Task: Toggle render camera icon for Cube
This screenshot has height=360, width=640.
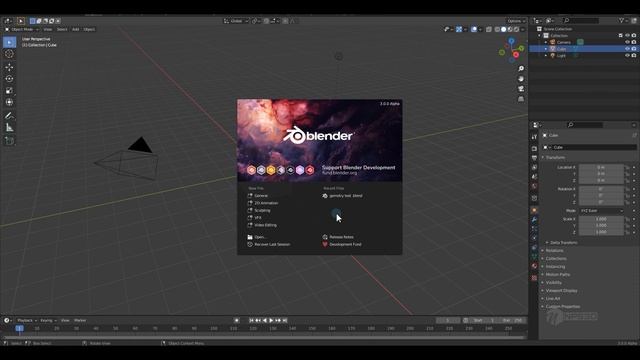Action: click(634, 49)
